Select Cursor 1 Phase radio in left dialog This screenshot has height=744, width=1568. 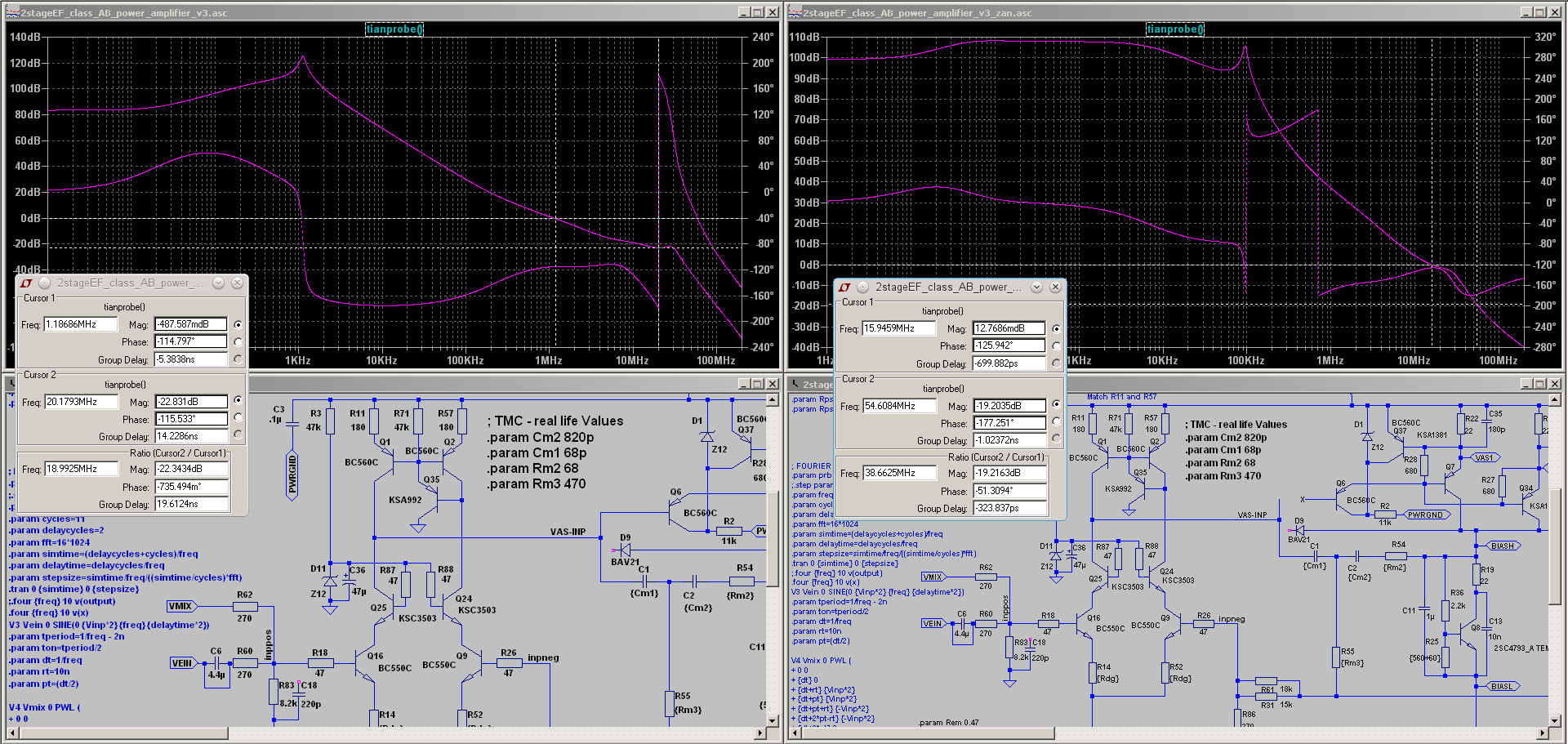[238, 341]
